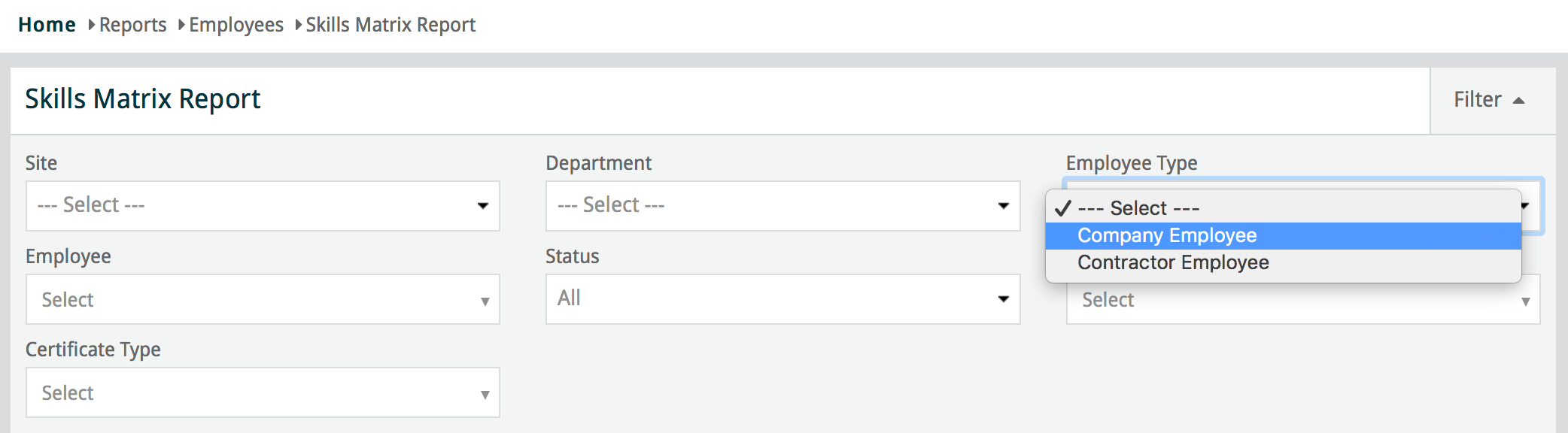Screen dimensions: 1568x433
Task: Click the Department dropdown caret arrow
Action: coord(1003,206)
